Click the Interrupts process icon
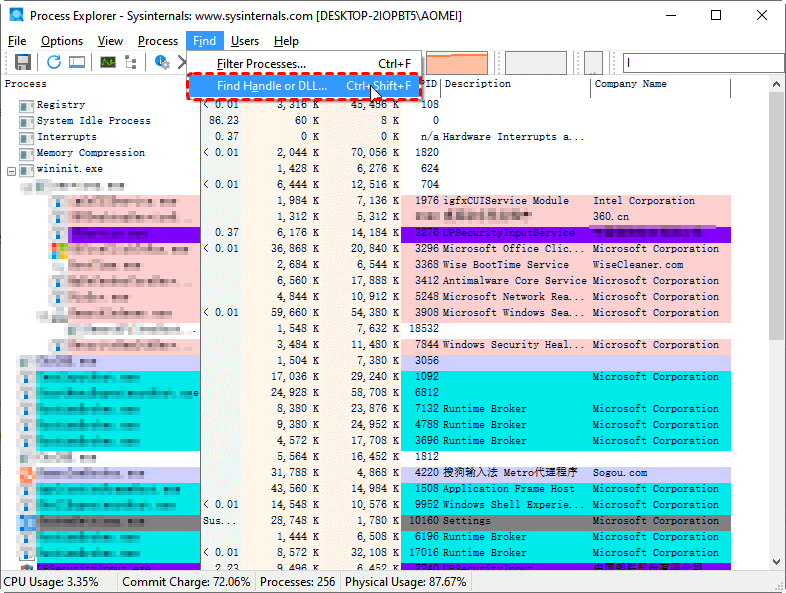The image size is (786, 593). (x=26, y=137)
